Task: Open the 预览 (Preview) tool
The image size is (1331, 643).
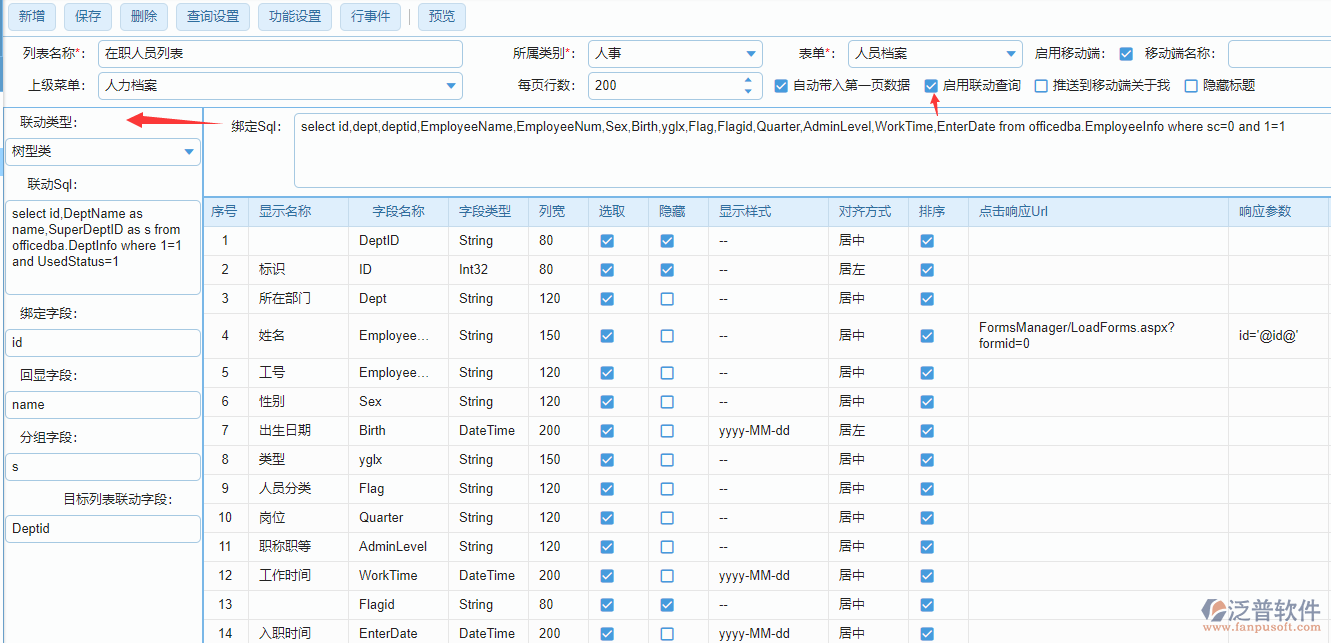Action: (441, 16)
